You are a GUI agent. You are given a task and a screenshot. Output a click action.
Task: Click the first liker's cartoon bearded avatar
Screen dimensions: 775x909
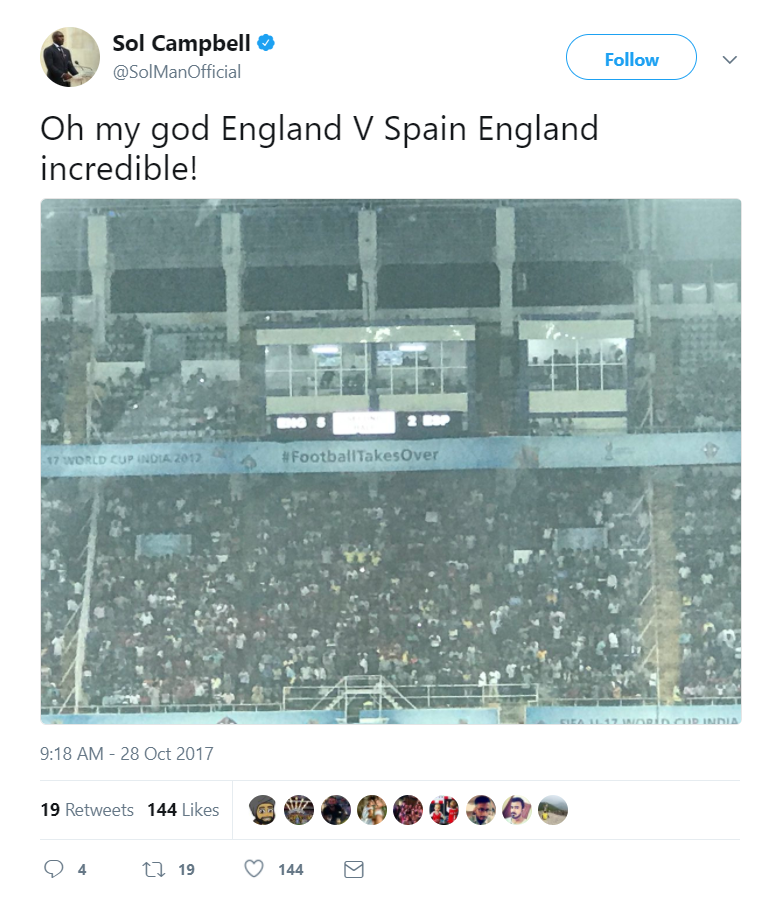pos(263,810)
